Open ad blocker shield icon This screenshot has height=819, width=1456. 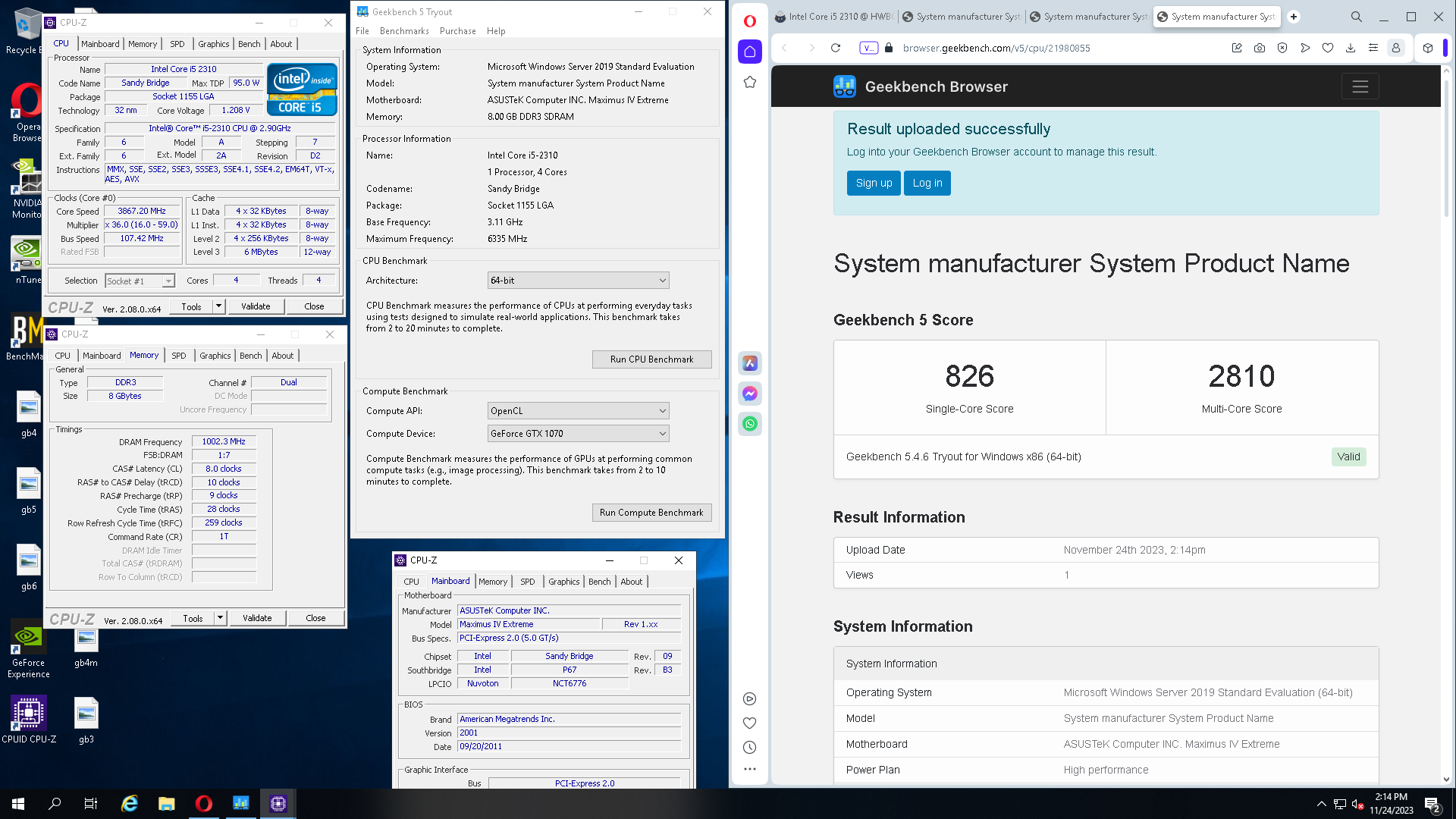(1282, 48)
